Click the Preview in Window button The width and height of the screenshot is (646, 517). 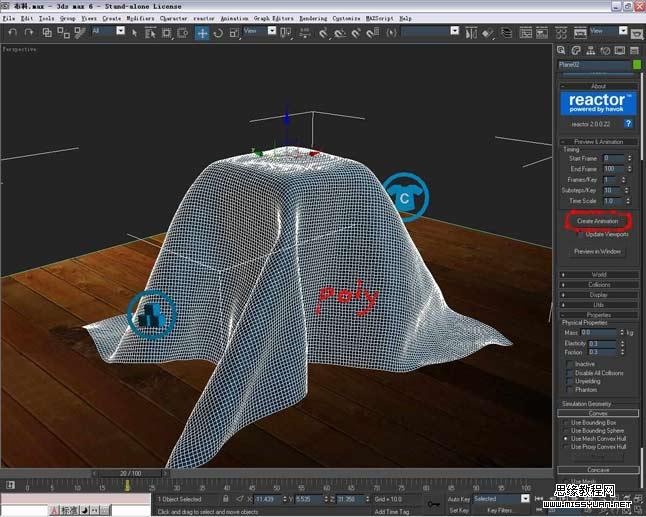click(597, 251)
